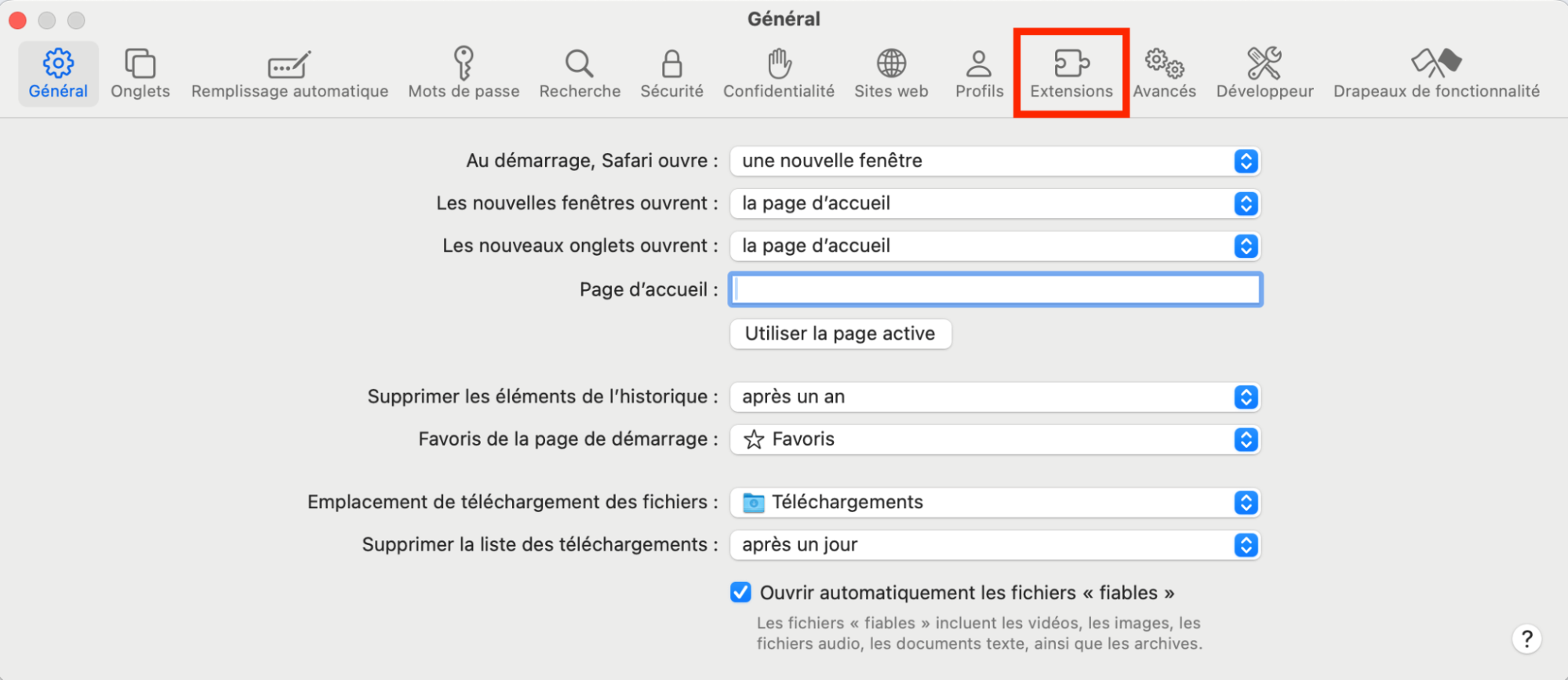Open the Développeur tools tab

1264,74
